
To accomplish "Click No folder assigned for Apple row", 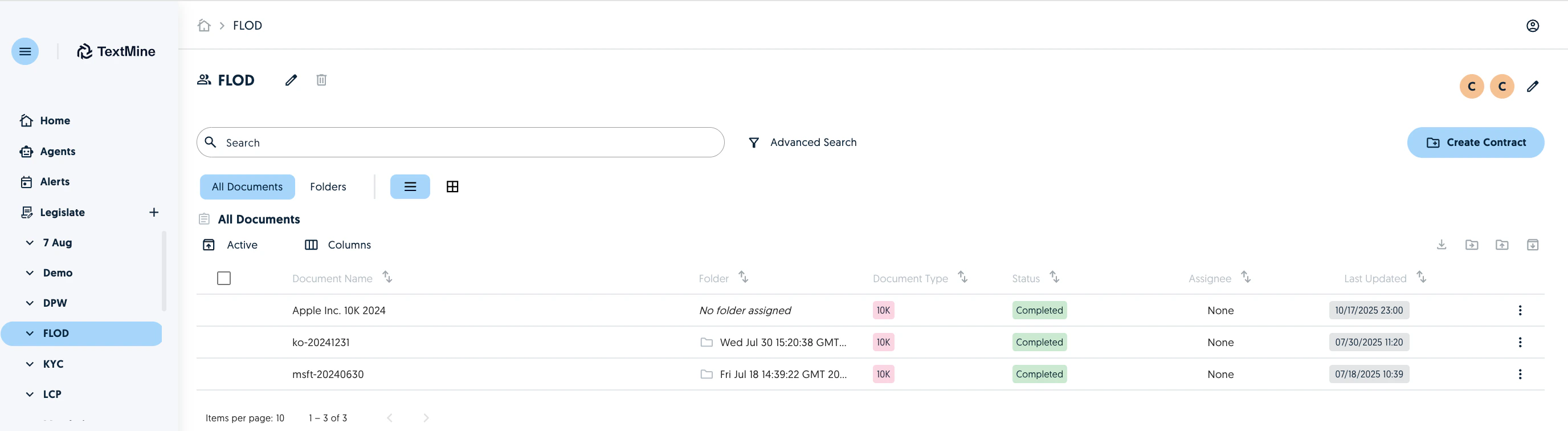I will [745, 311].
